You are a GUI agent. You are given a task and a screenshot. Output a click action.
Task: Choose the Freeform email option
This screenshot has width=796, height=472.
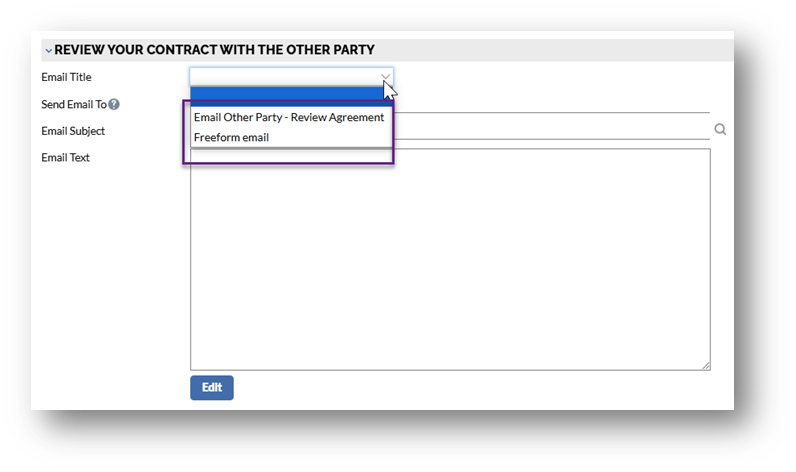coord(231,137)
